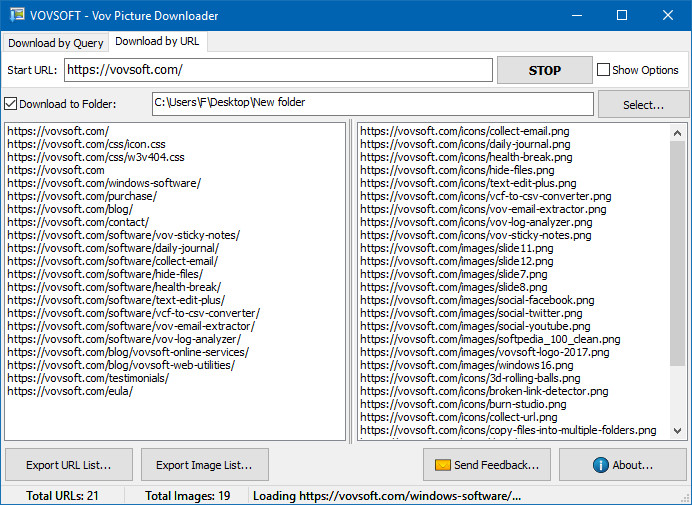Click the splitter between the two lists
Viewport: 692px width, 505px height.
(351, 282)
